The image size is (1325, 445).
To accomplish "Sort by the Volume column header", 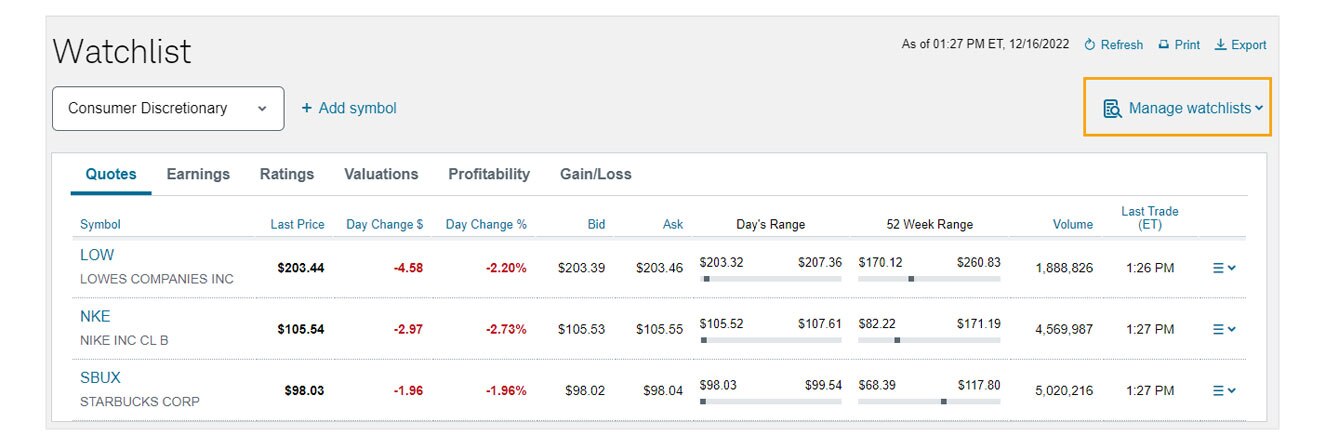I will point(1073,224).
